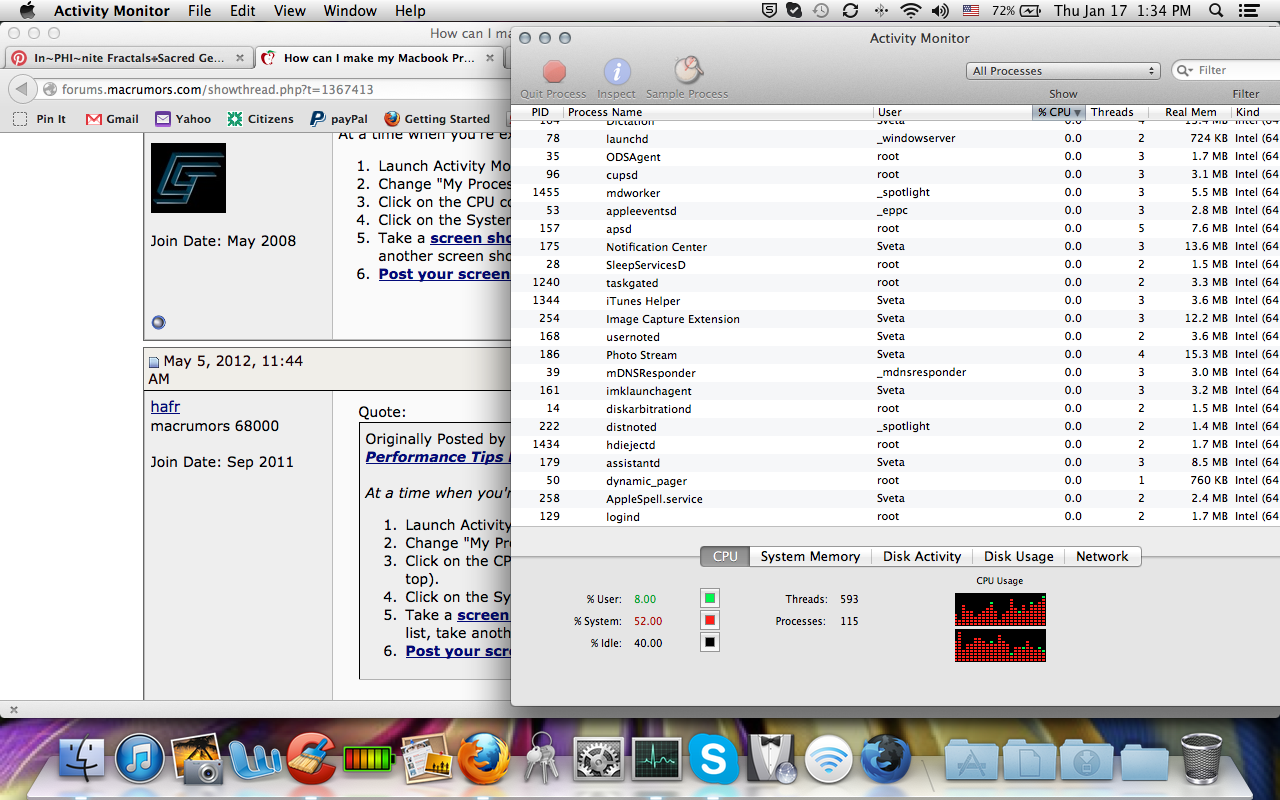Sort by the Process Name column header

click(x=718, y=112)
